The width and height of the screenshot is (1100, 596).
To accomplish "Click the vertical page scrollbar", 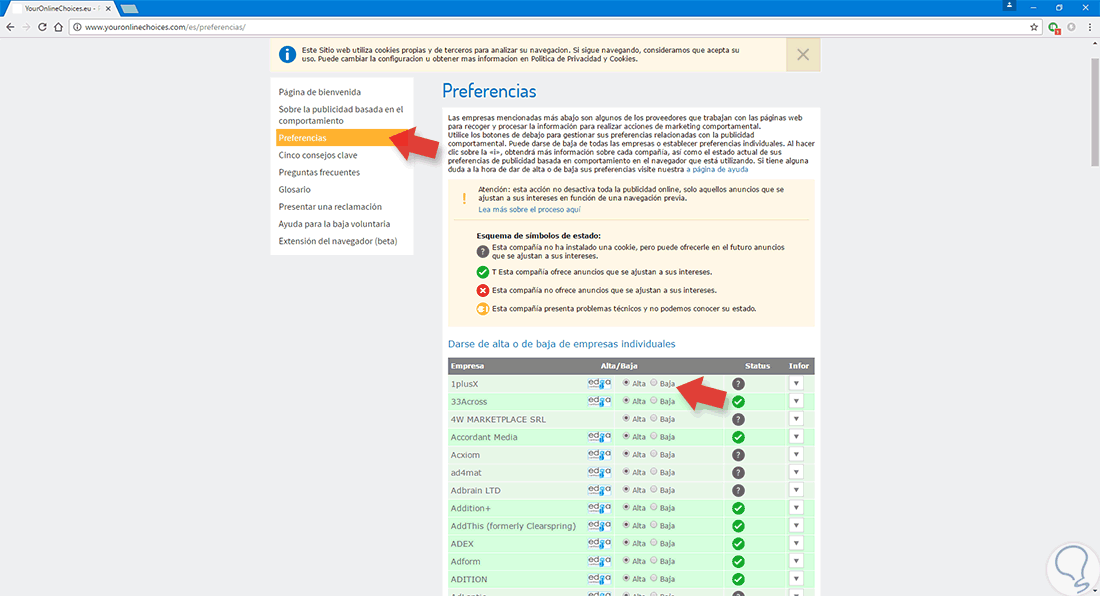I will tap(1094, 112).
